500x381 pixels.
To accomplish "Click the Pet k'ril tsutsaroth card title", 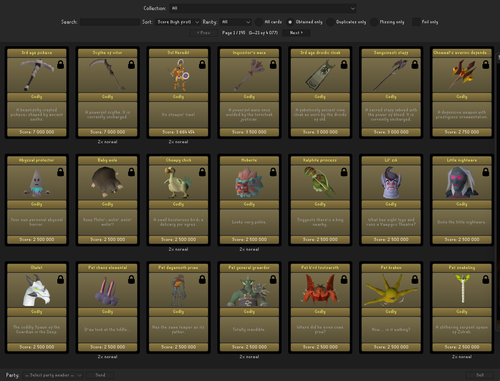I will (320, 268).
